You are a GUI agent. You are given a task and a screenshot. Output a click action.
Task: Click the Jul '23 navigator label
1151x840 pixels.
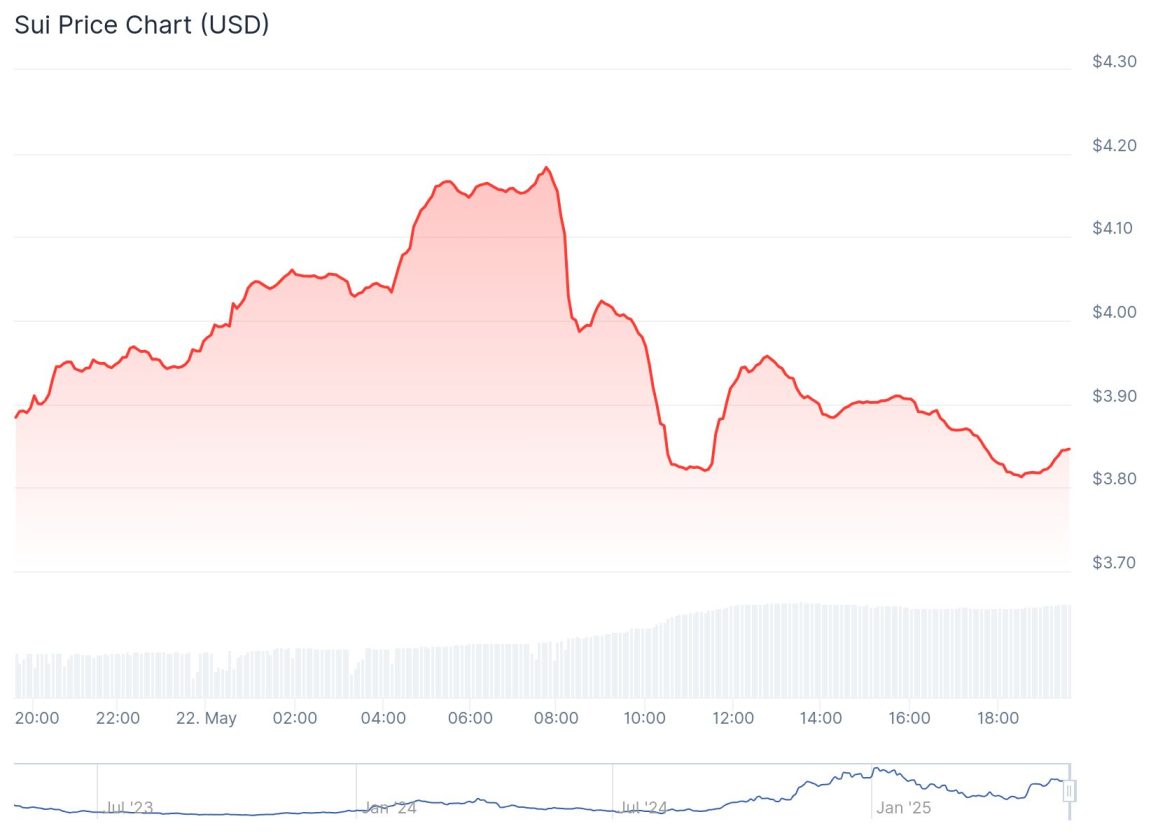click(x=130, y=807)
